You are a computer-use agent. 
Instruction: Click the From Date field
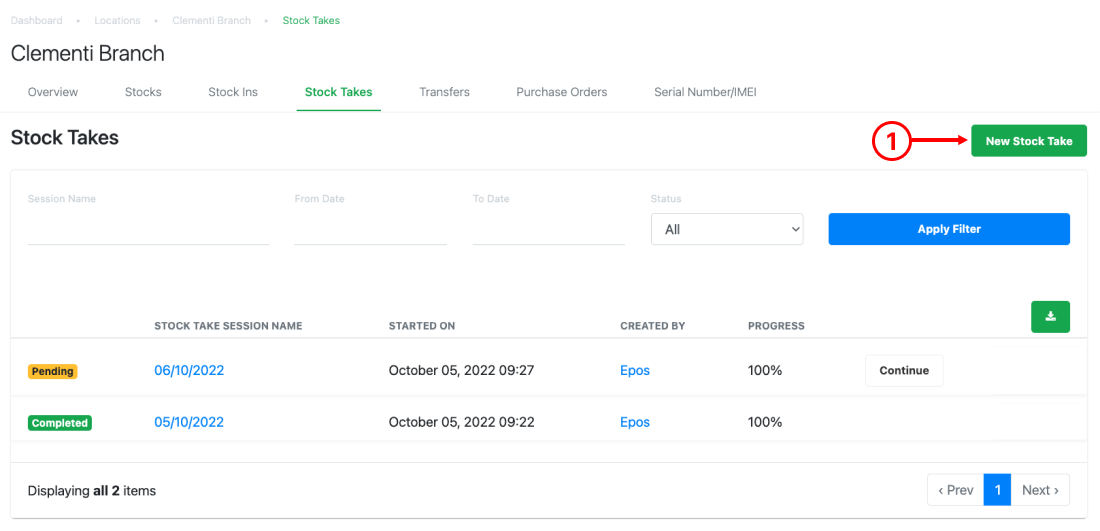coord(370,229)
